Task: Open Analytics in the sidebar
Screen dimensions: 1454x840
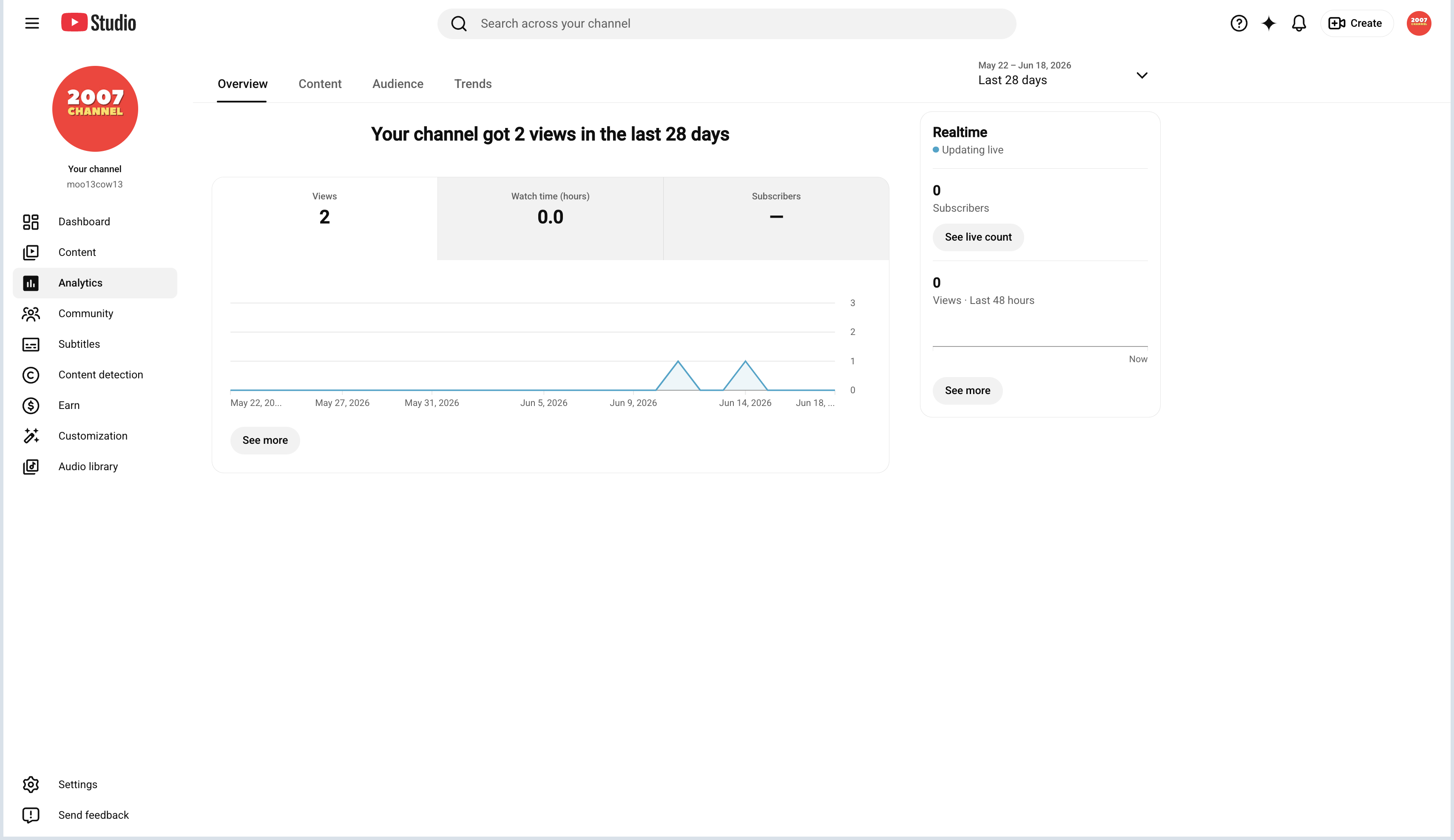Action: click(95, 283)
